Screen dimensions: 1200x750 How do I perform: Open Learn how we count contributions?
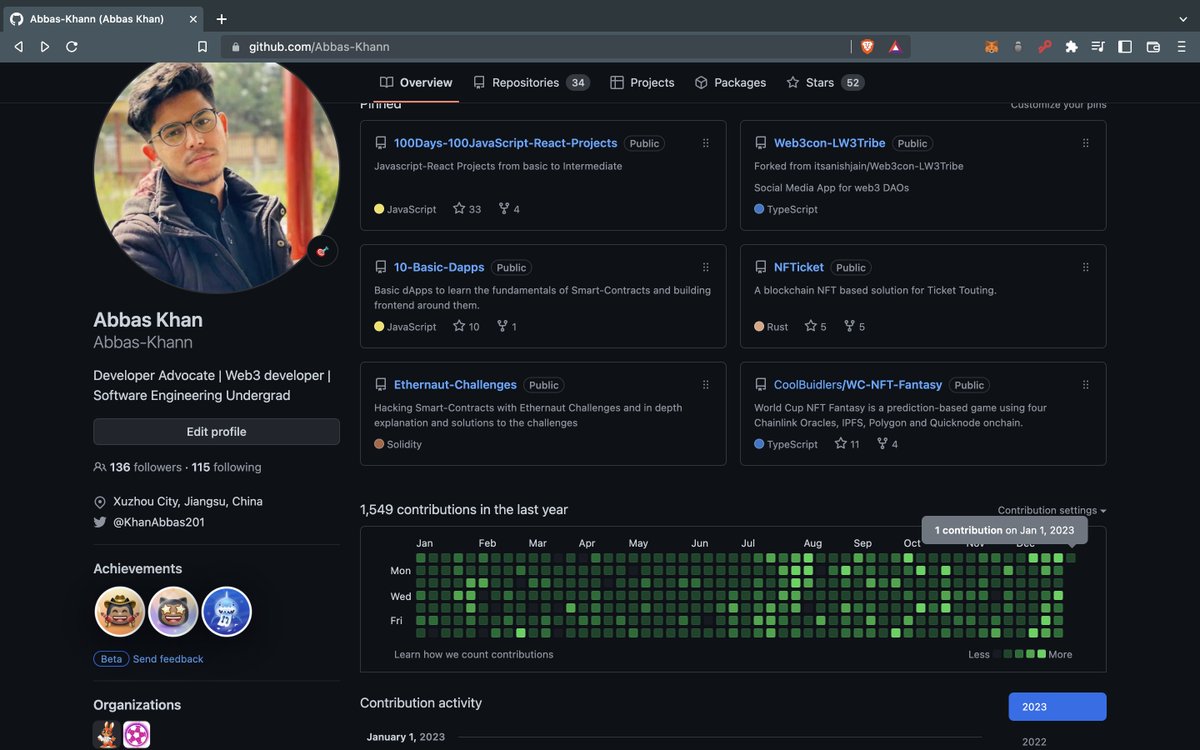(x=474, y=654)
